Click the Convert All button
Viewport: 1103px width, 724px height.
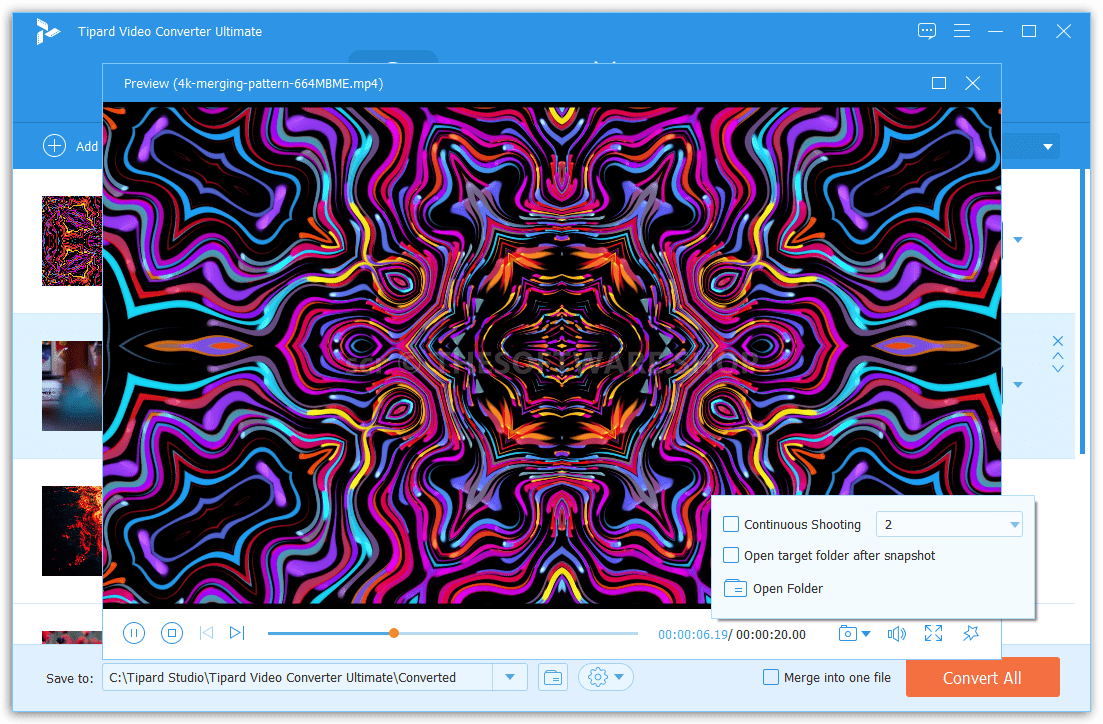tap(982, 677)
